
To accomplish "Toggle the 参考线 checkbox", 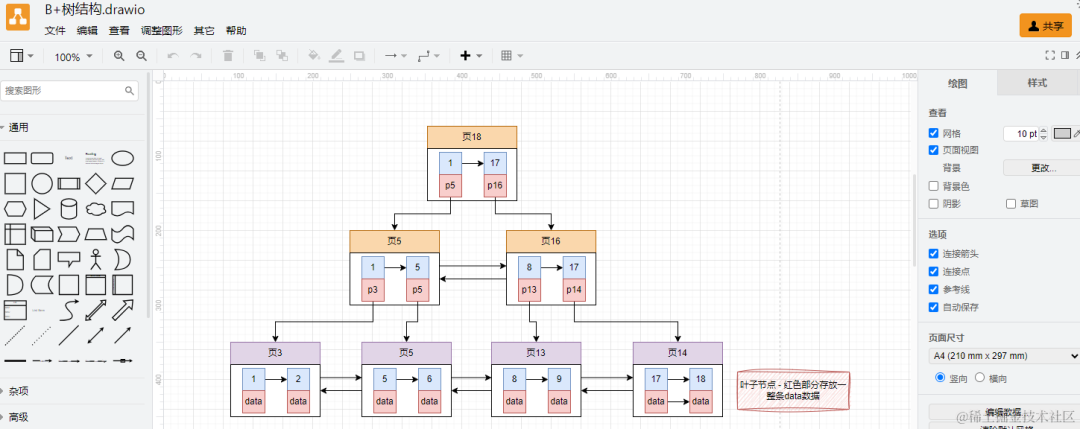I will (x=933, y=289).
